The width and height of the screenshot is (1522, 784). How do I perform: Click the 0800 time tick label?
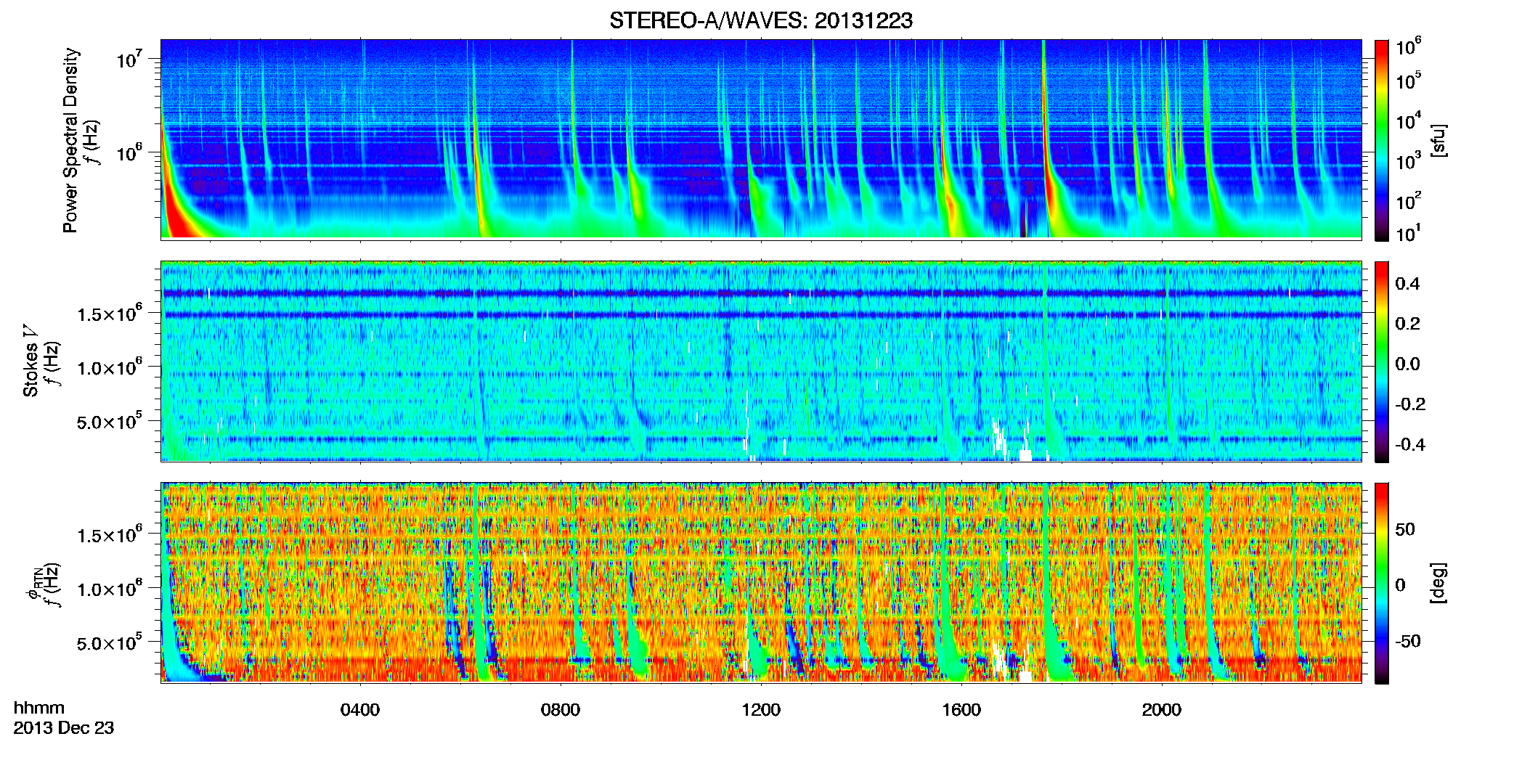click(x=561, y=710)
